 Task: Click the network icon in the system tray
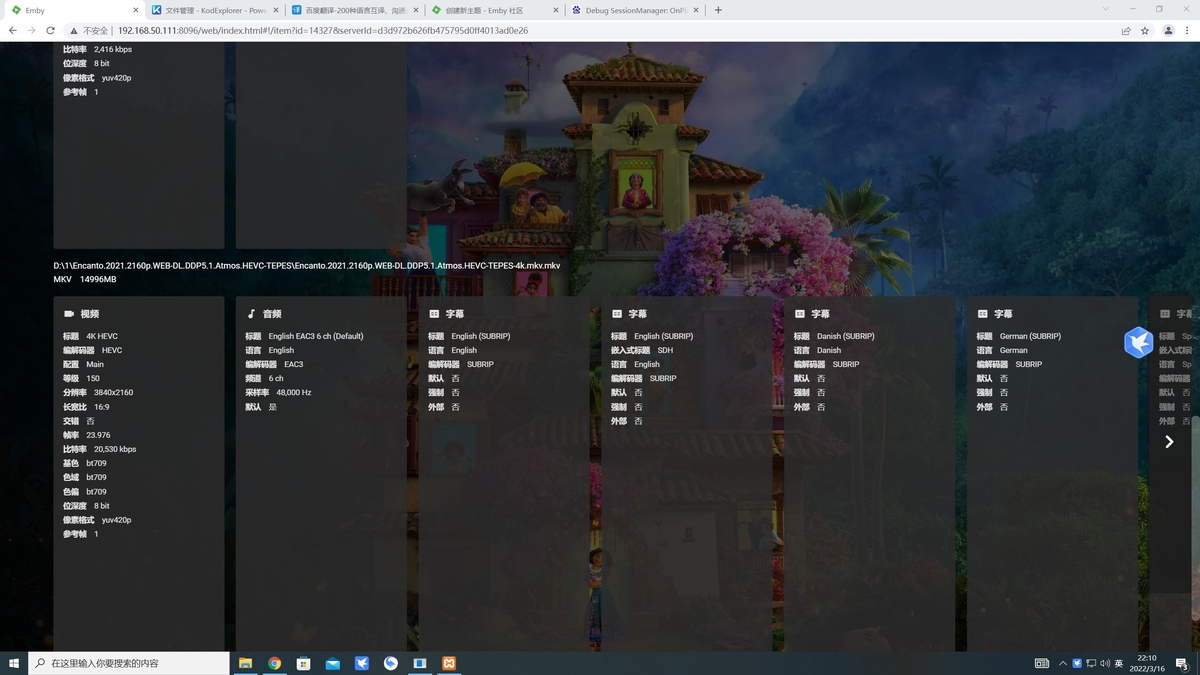tap(1090, 662)
